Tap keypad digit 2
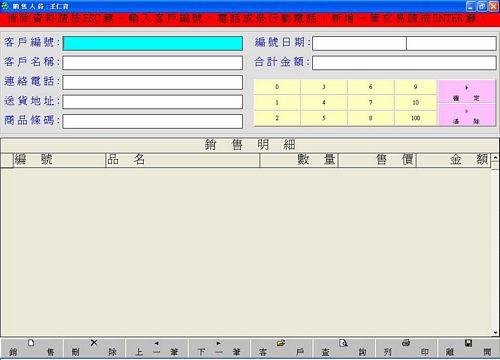 point(277,118)
